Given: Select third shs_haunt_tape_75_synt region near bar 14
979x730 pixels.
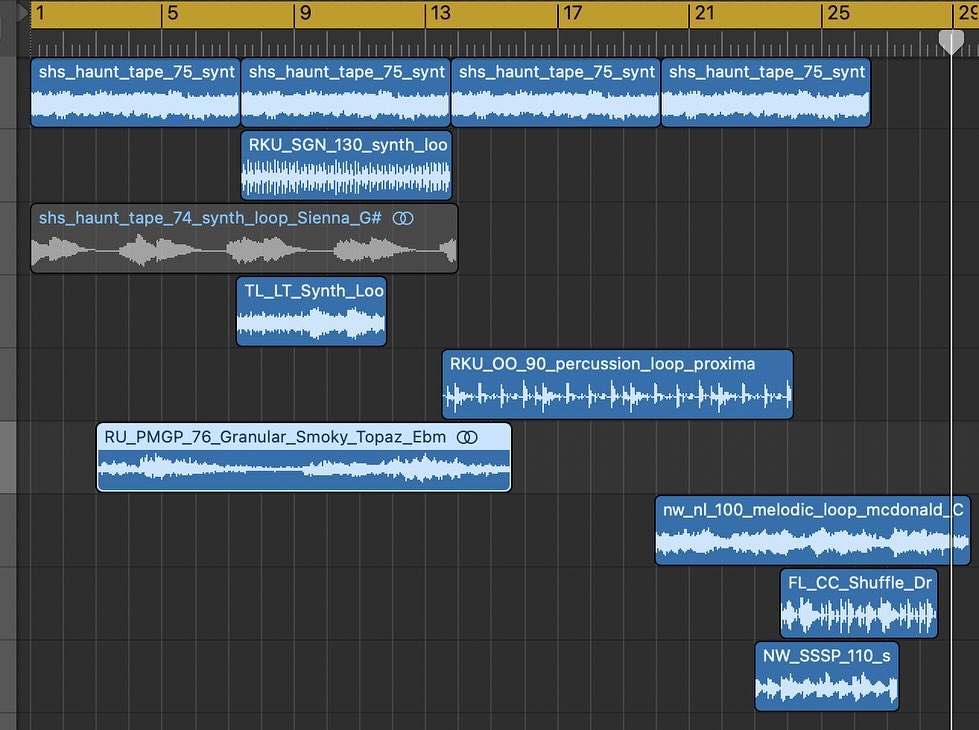Looking at the screenshot, I should [x=555, y=92].
